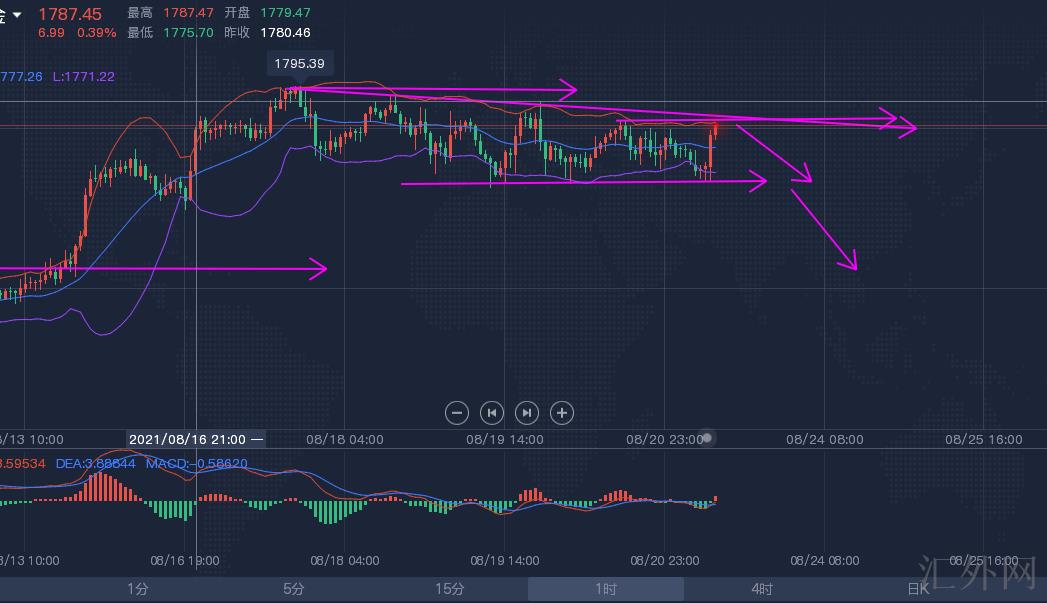Screen dimensions: 1047x603
Task: Jump to previous candles with skip-back icon
Action: (x=492, y=412)
